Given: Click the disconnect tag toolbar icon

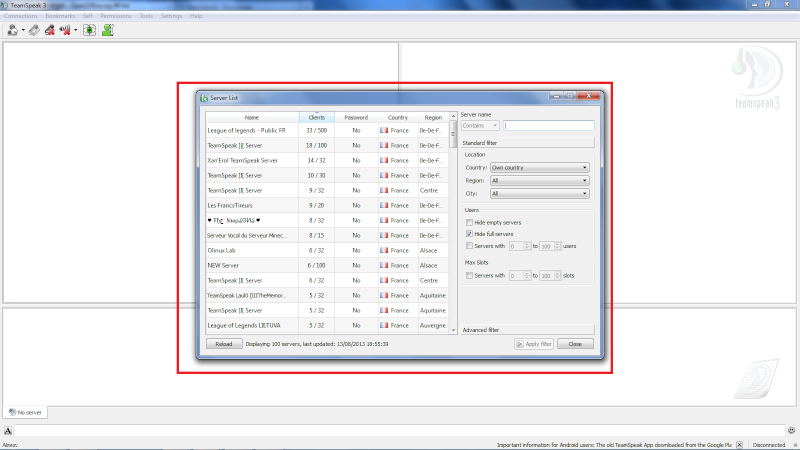Looking at the screenshot, I should coord(34,31).
